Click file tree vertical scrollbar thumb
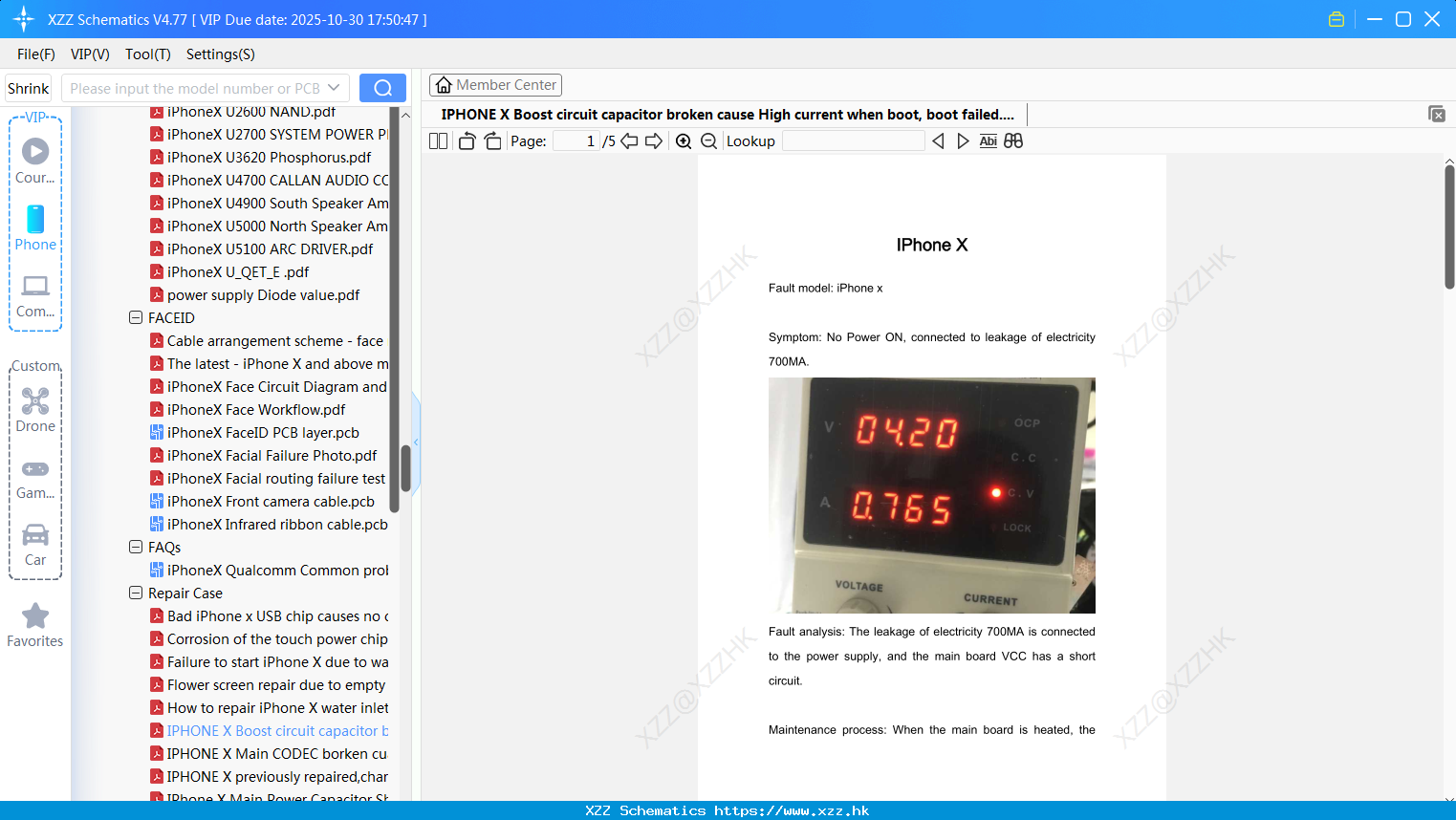The image size is (1456, 820). [405, 468]
